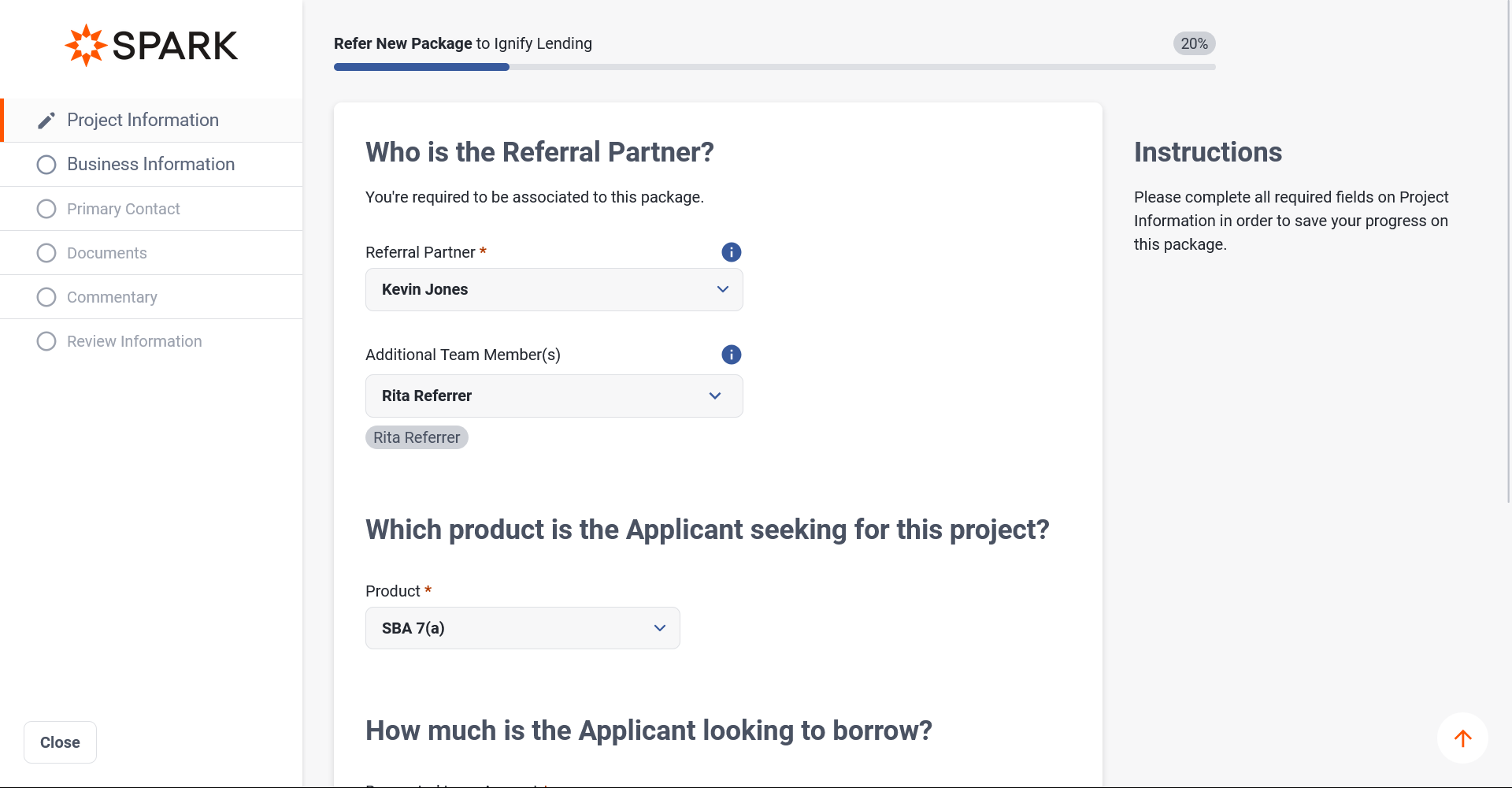Click the 'Please complete all required fields' instructions text
This screenshot has height=788, width=1512.
pos(1291,221)
